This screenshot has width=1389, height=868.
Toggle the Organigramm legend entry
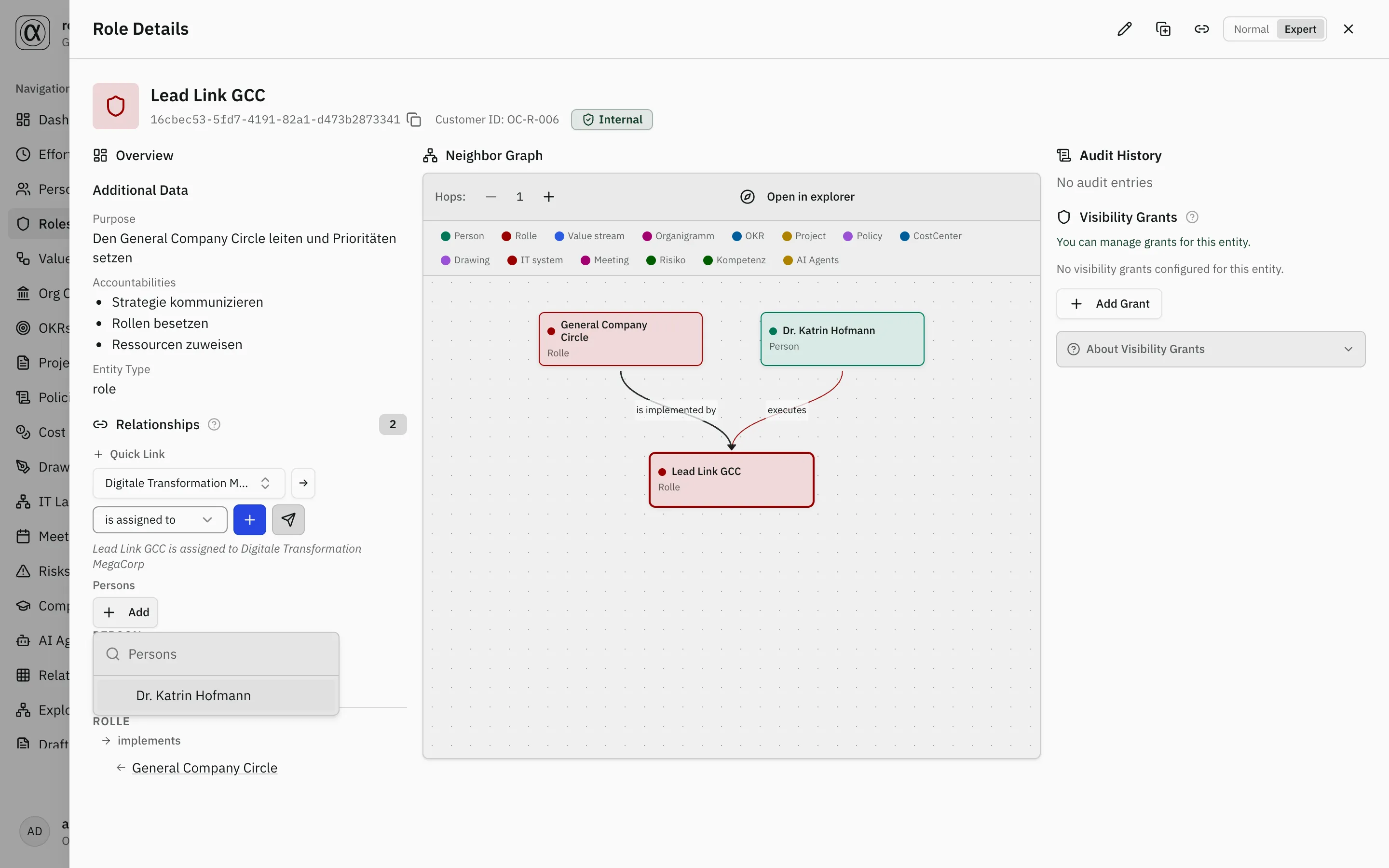(x=678, y=236)
